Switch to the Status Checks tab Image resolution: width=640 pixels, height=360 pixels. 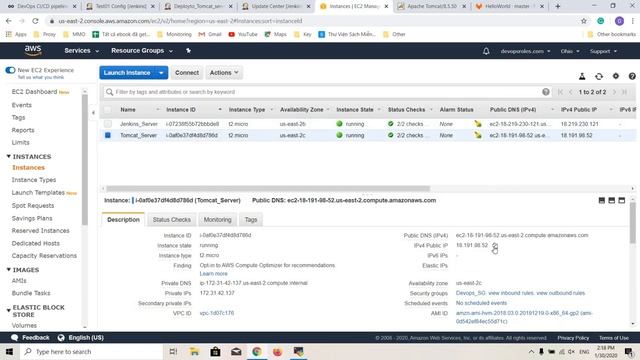171,220
